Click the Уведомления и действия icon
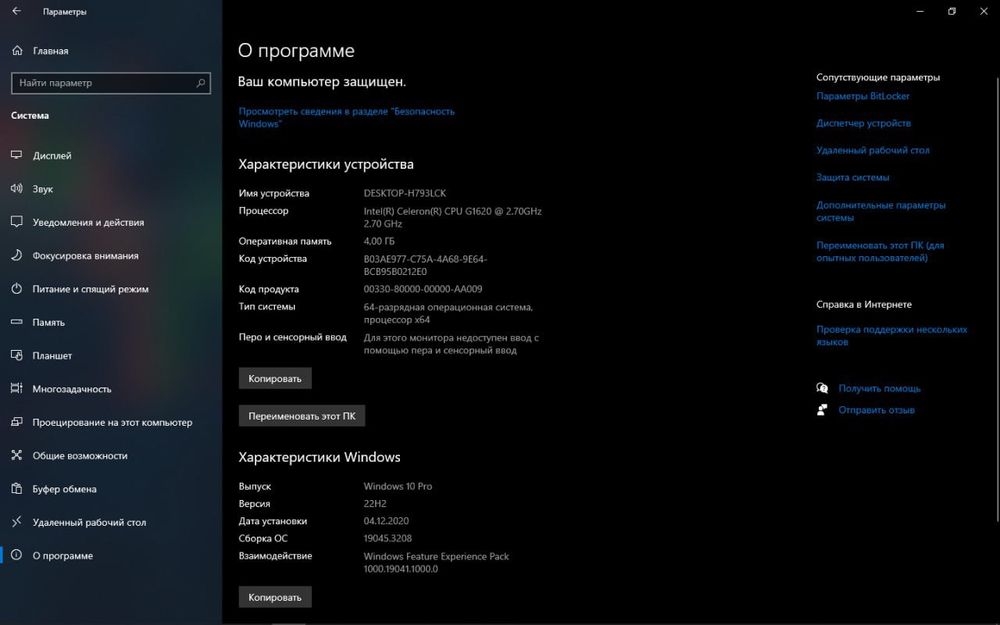This screenshot has height=625, width=1000. coord(17,222)
